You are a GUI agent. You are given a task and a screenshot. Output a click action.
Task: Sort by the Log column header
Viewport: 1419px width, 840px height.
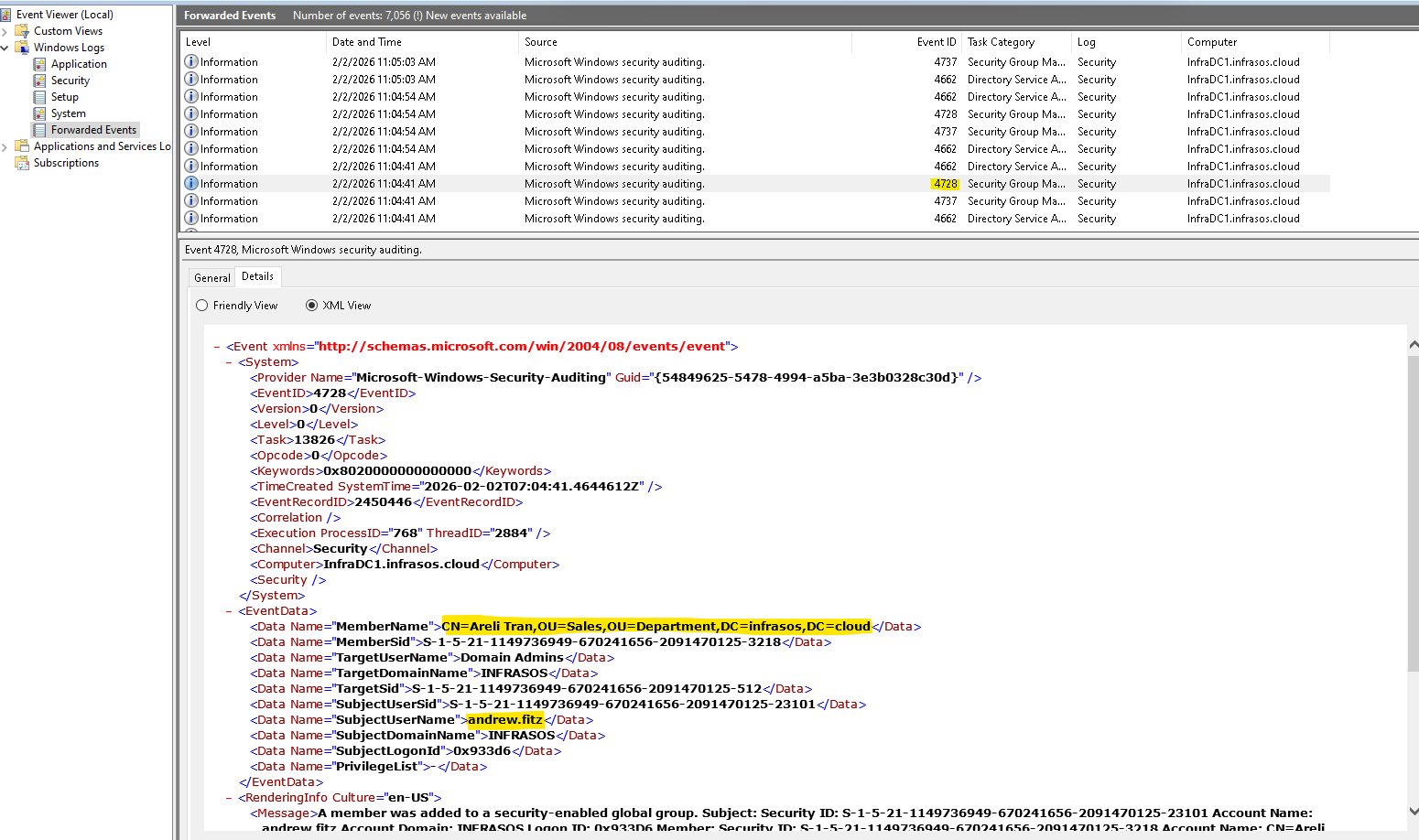[1126, 42]
